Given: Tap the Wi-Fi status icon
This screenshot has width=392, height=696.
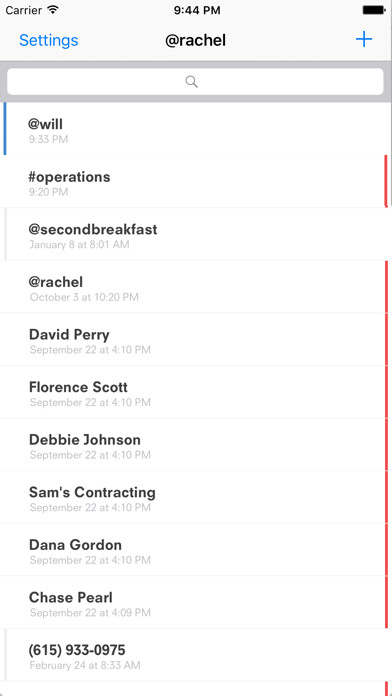Looking at the screenshot, I should 53,10.
